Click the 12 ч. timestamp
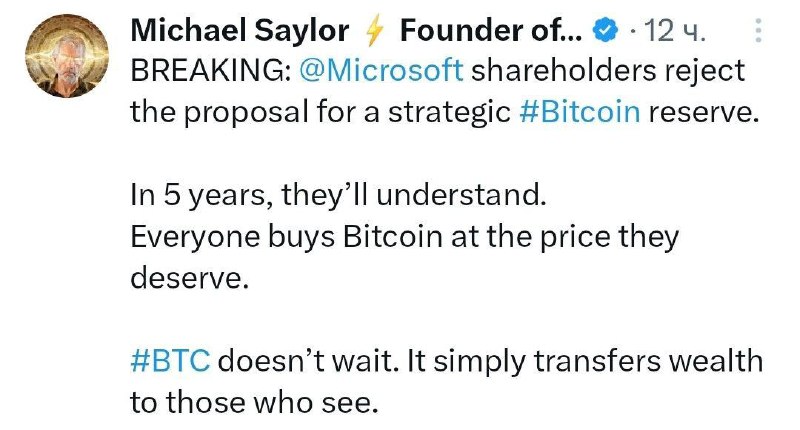The image size is (800, 430). click(674, 31)
